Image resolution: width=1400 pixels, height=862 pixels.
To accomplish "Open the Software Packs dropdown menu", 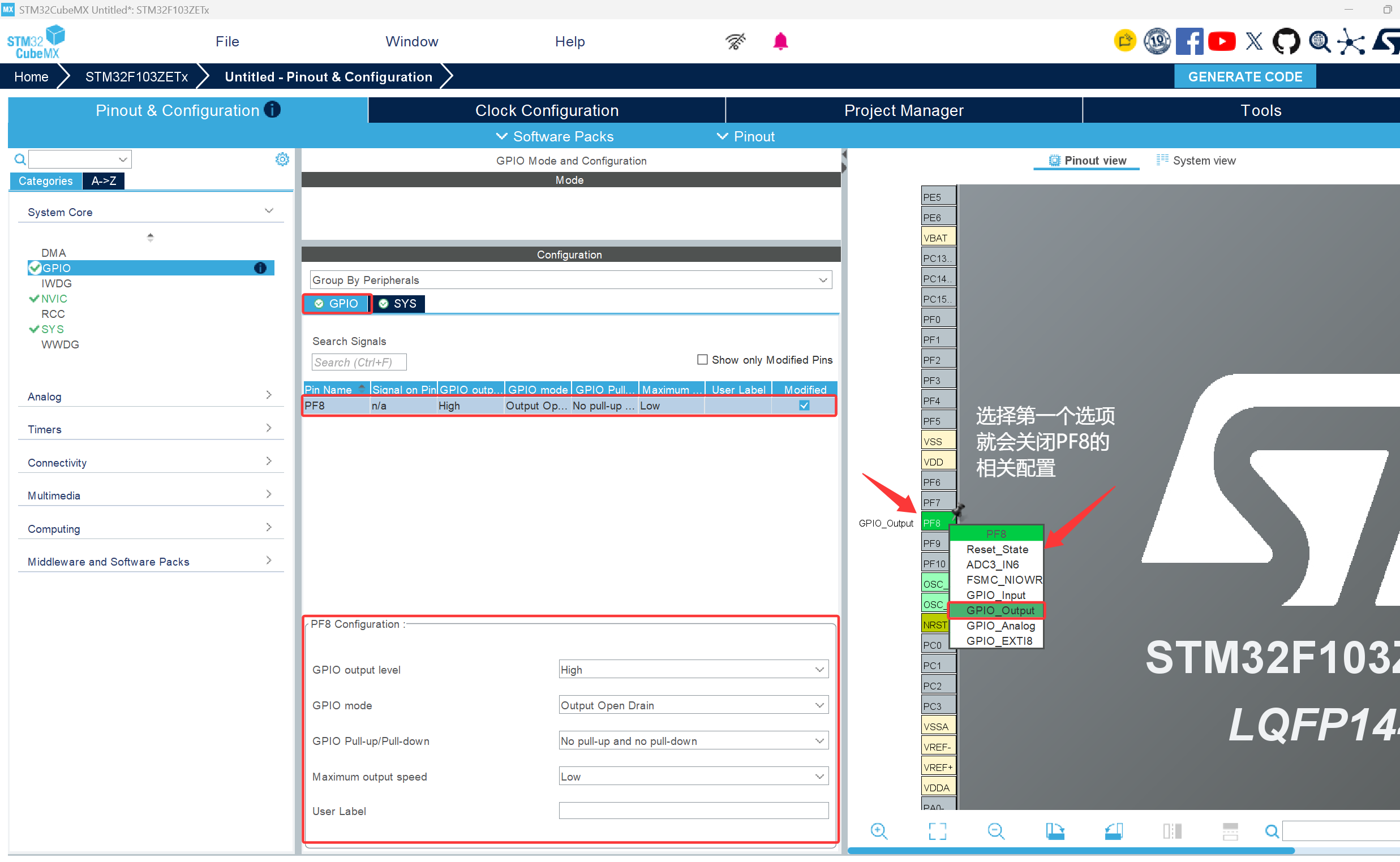I will coord(555,136).
